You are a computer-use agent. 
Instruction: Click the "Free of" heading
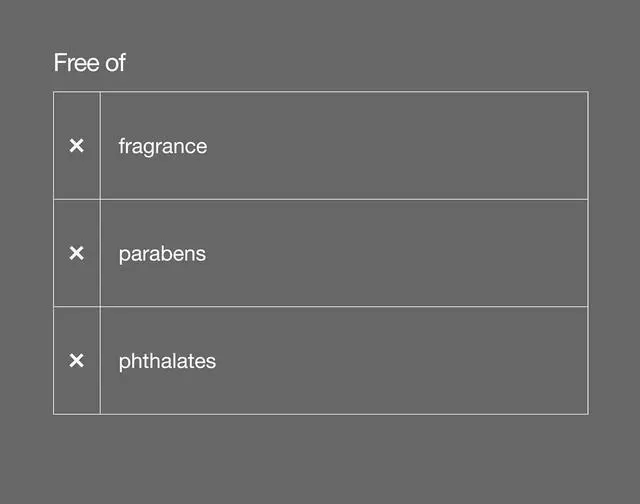tap(89, 63)
